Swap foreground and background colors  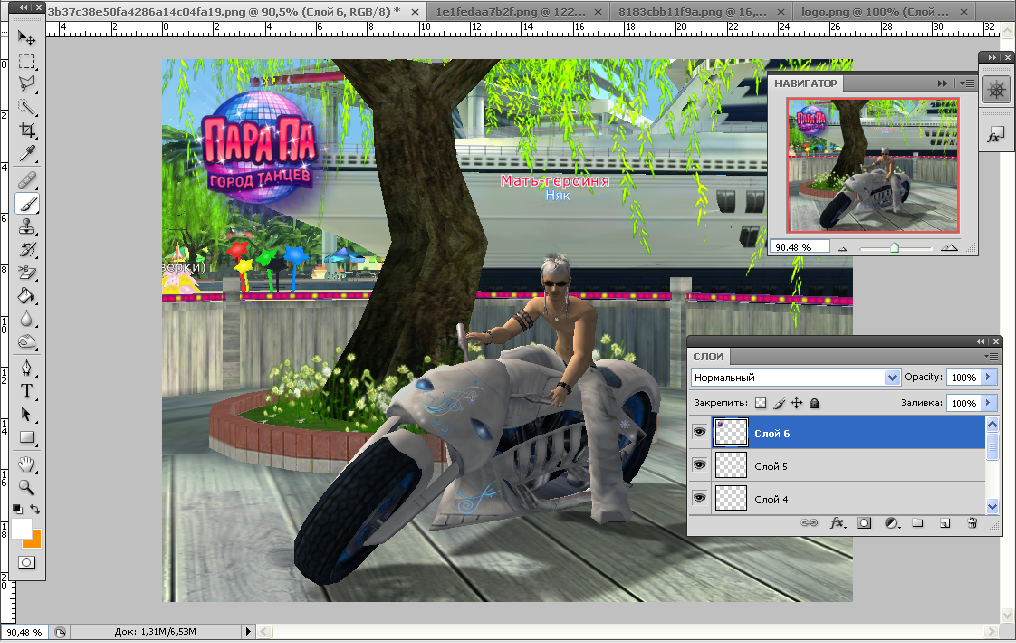35,509
